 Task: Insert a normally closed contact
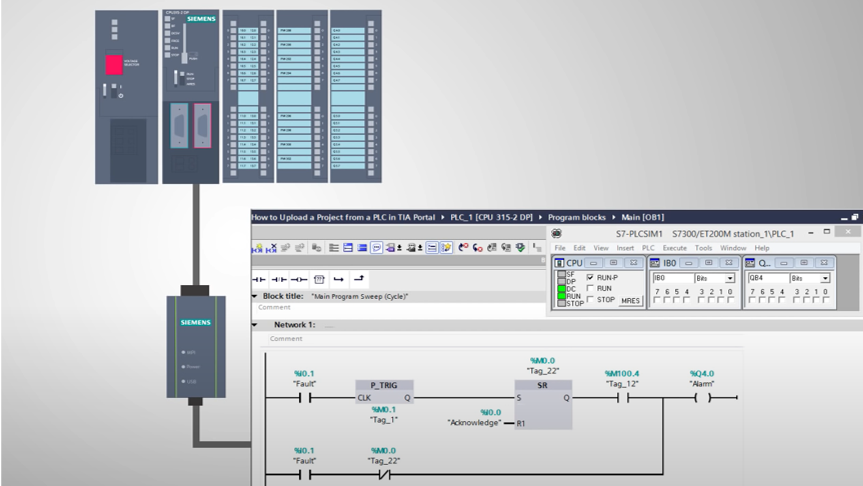point(279,280)
